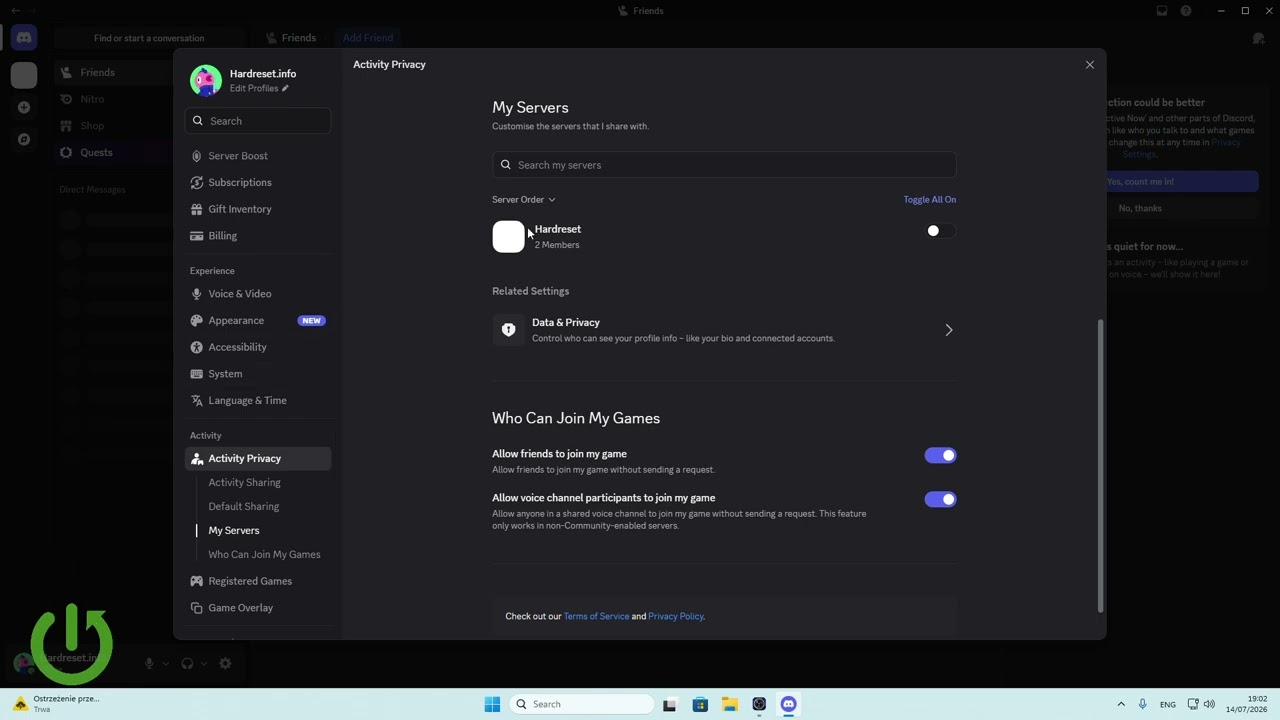Open Game Overlay settings

(x=258, y=608)
